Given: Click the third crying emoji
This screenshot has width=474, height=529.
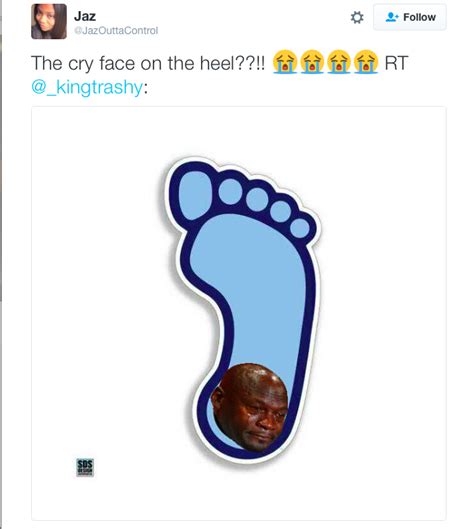Looking at the screenshot, I should [339, 62].
